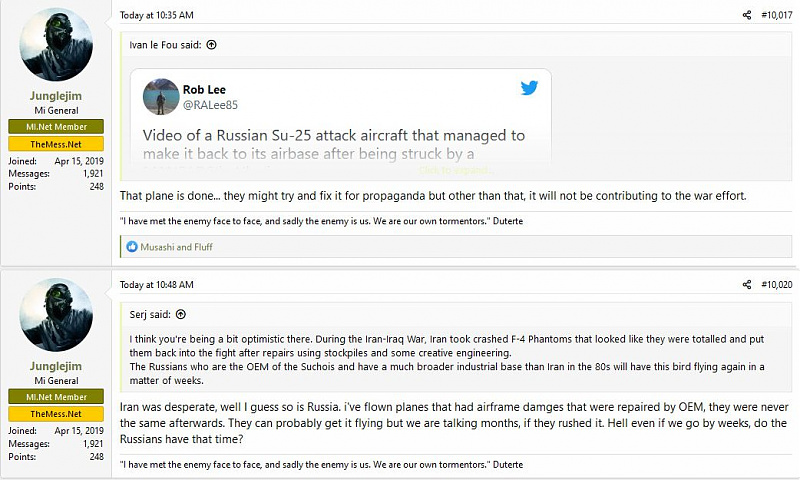Image resolution: width=800 pixels, height=480 pixels.
Task: Jump to Ivan le Fou's quoted post arrow
Action: (x=211, y=45)
